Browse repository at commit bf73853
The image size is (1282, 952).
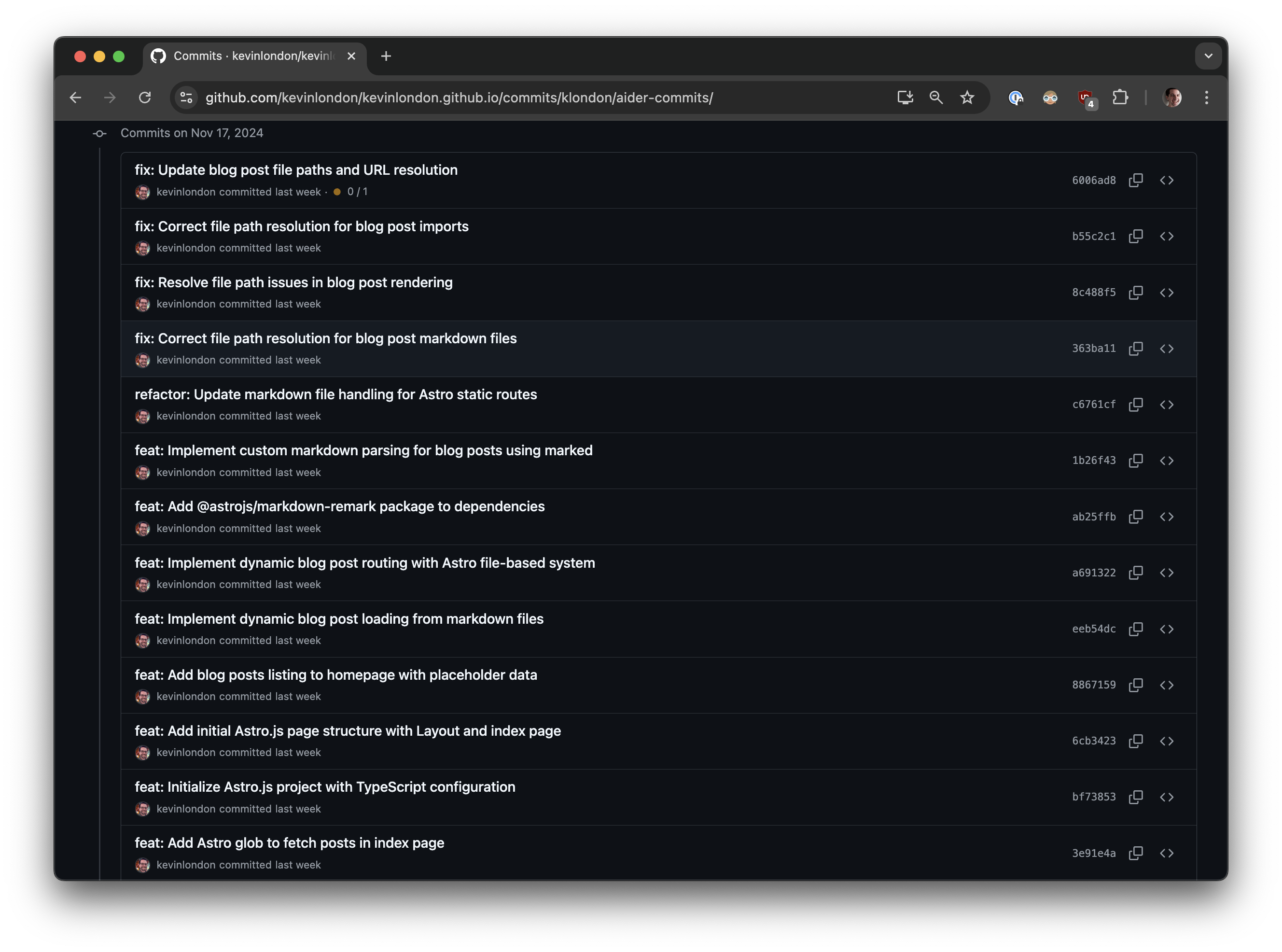pos(1168,797)
